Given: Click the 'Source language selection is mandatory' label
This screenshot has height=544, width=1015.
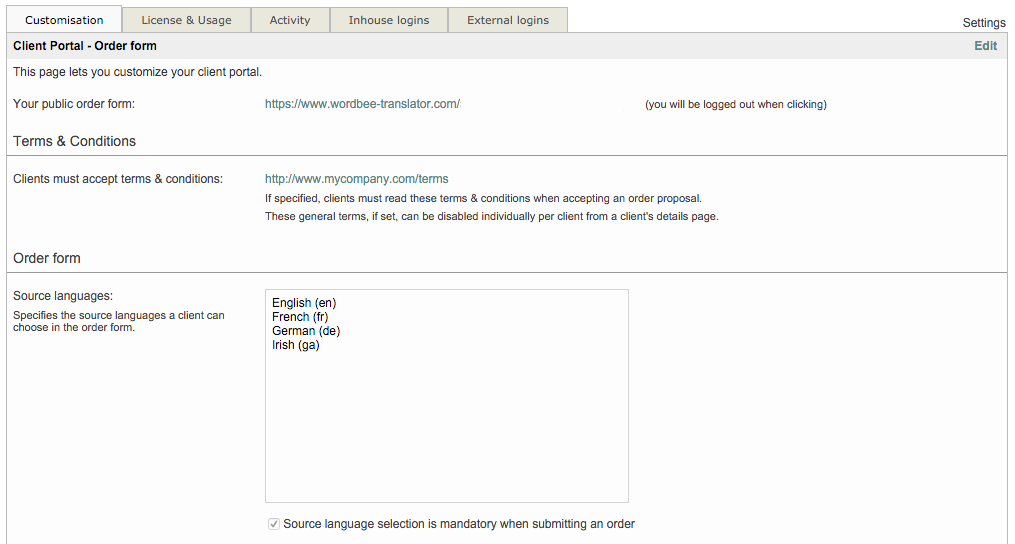Looking at the screenshot, I should (459, 524).
